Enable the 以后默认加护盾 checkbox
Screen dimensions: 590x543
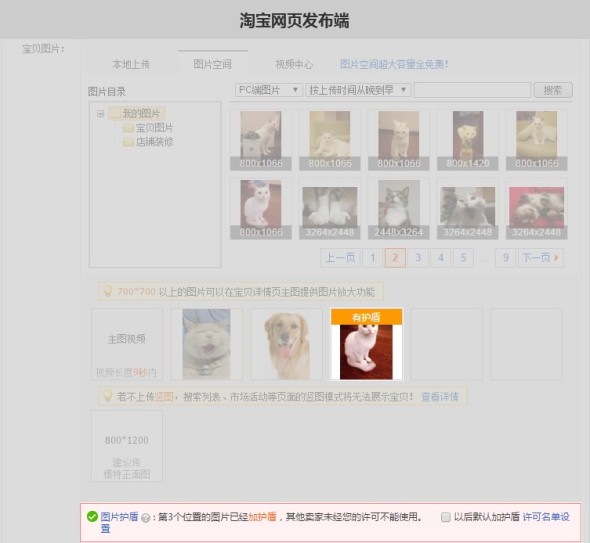[446, 517]
